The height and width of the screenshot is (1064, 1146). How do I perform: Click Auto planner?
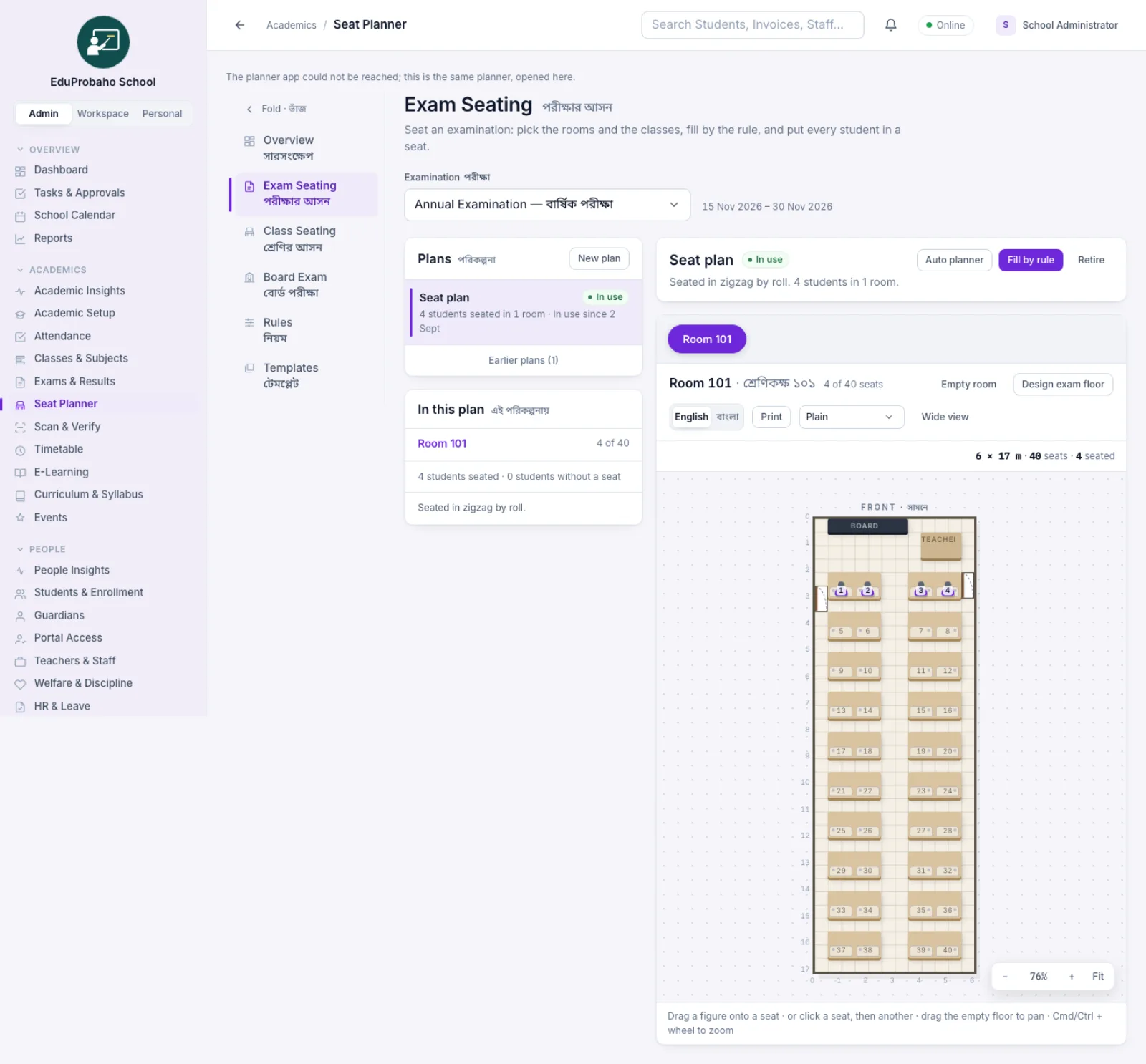tap(954, 260)
